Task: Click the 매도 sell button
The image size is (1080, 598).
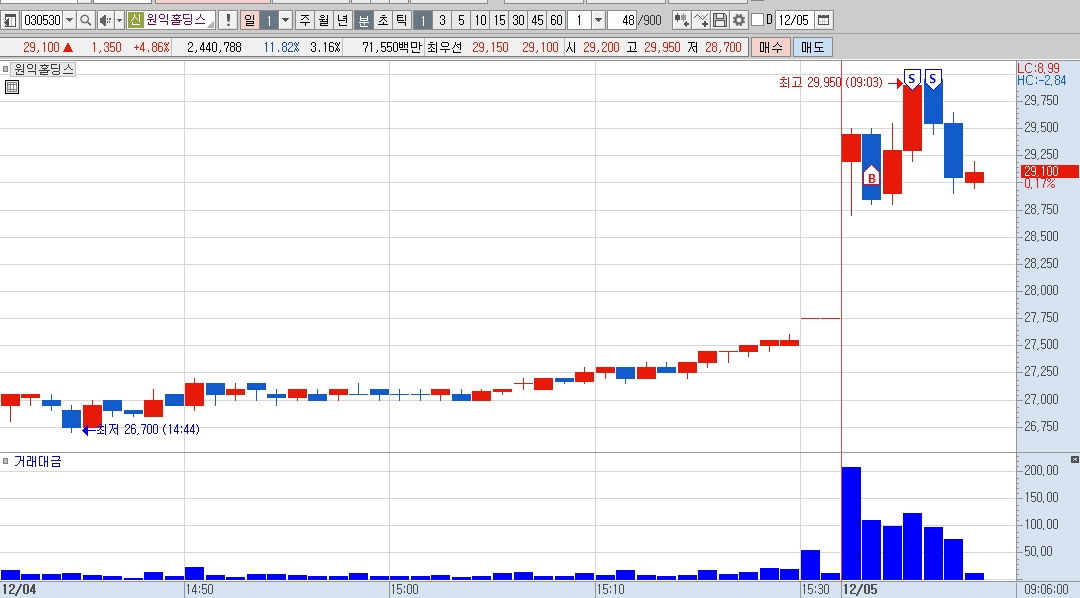Action: [813, 47]
